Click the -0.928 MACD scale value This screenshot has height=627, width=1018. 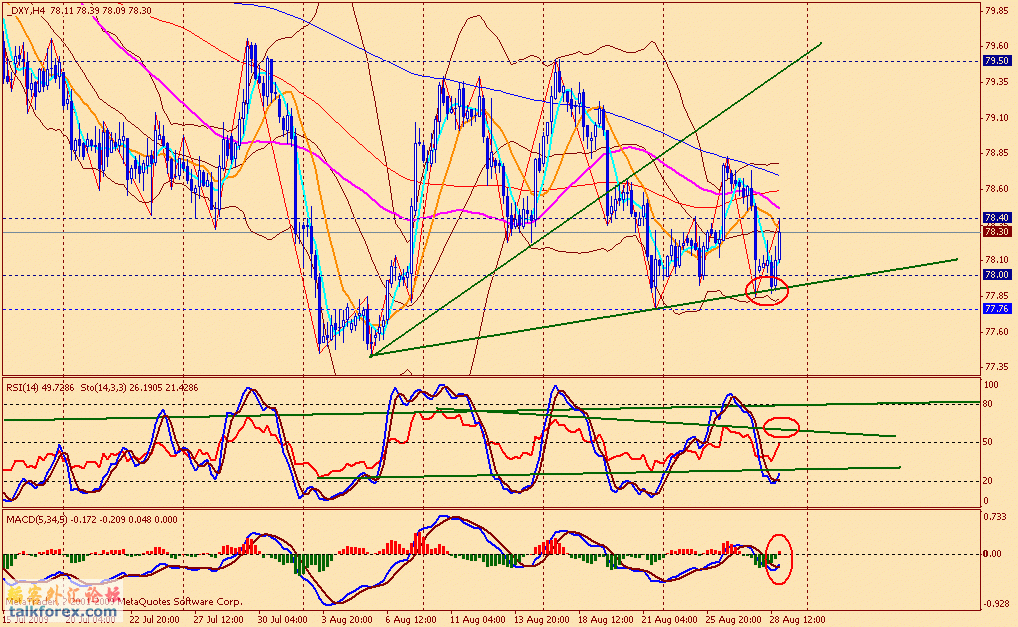click(x=997, y=604)
